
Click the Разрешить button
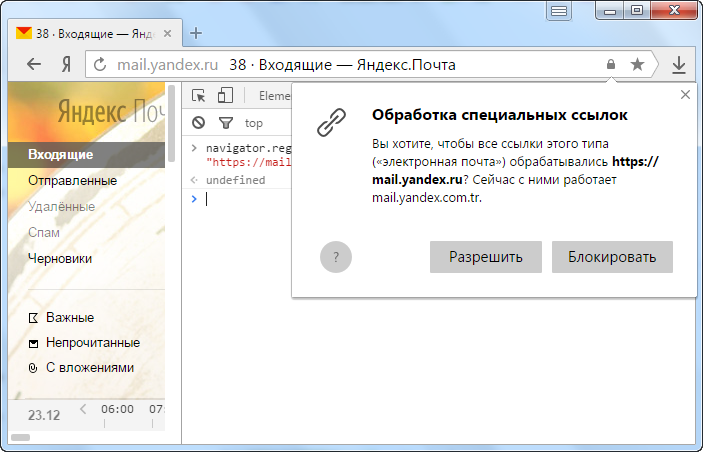(x=486, y=257)
